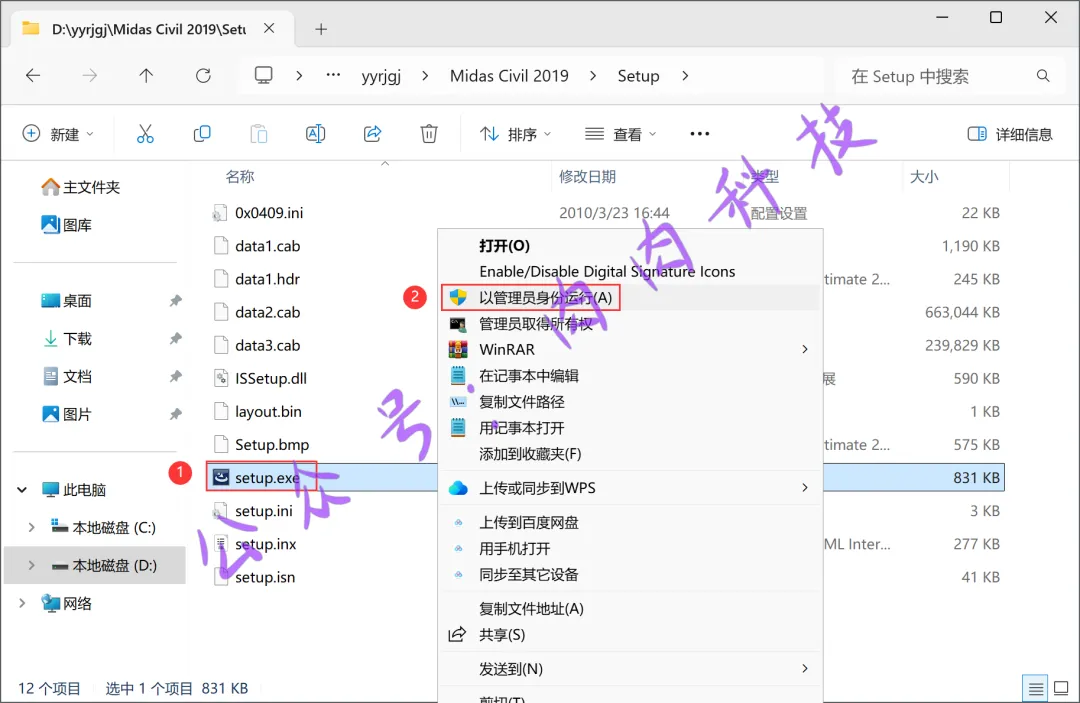Choose 在记事本中编辑 menu entry
Image resolution: width=1080 pixels, height=703 pixels.
(630, 375)
